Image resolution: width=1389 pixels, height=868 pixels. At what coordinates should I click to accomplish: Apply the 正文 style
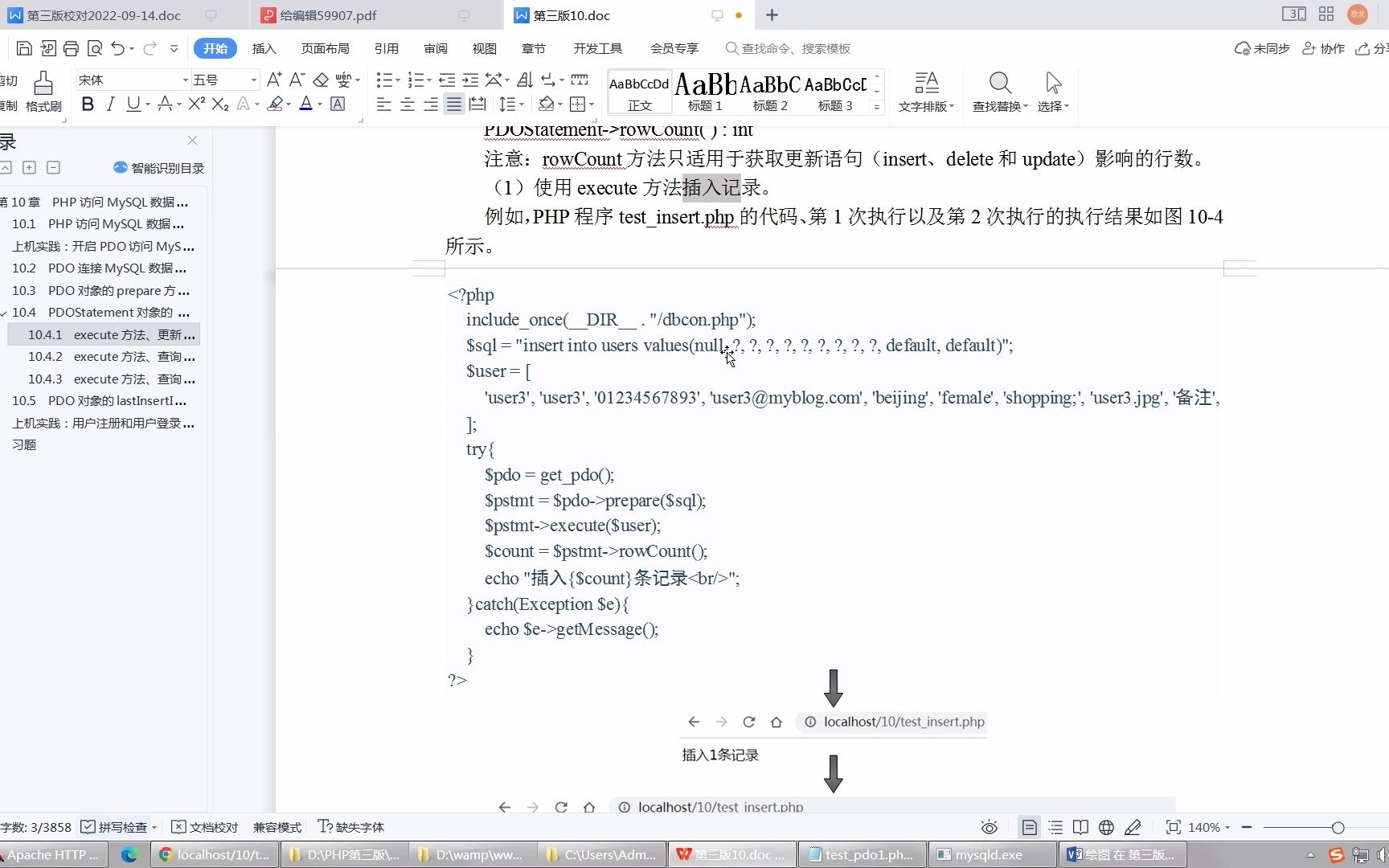click(639, 92)
